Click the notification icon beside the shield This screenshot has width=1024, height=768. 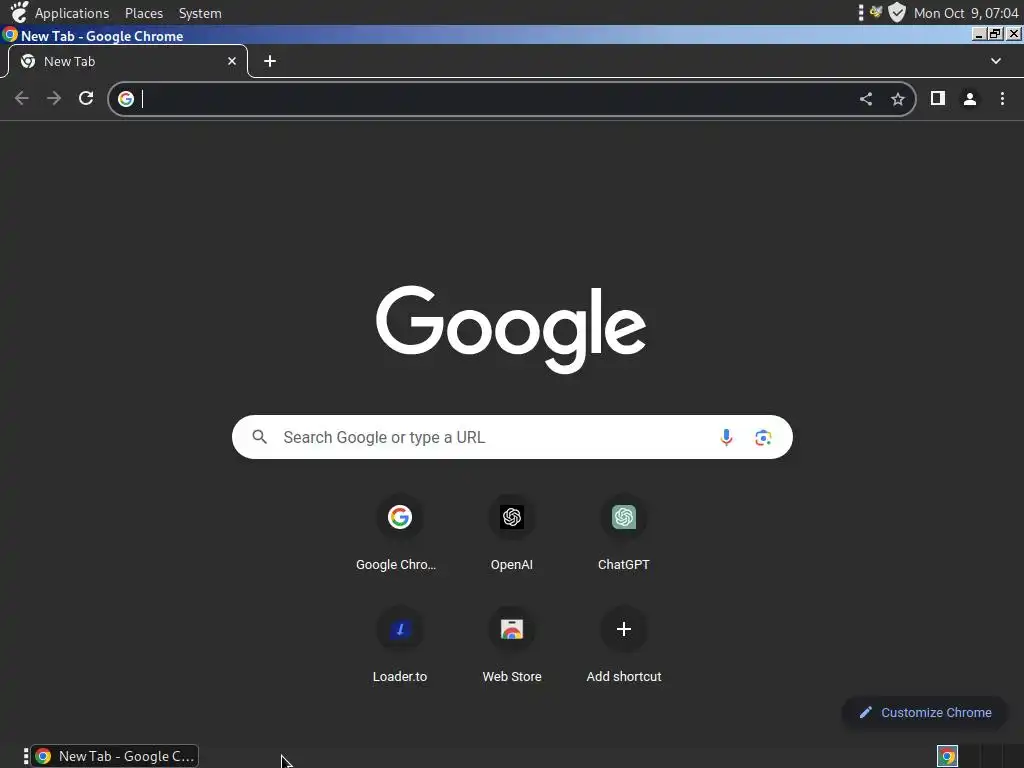[x=876, y=12]
